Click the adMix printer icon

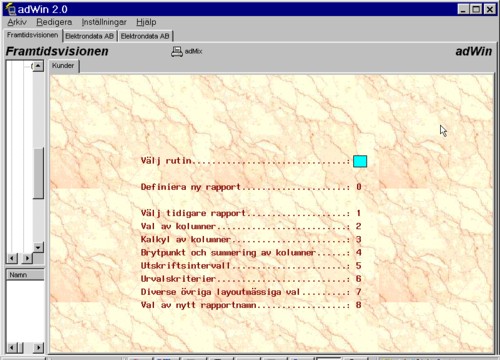(x=177, y=51)
